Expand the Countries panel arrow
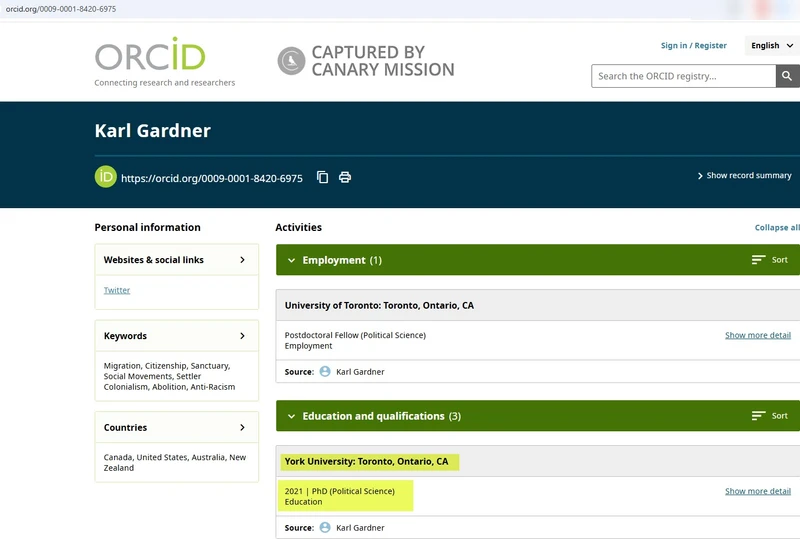Screen dimensions: 800x539 [x=242, y=428]
